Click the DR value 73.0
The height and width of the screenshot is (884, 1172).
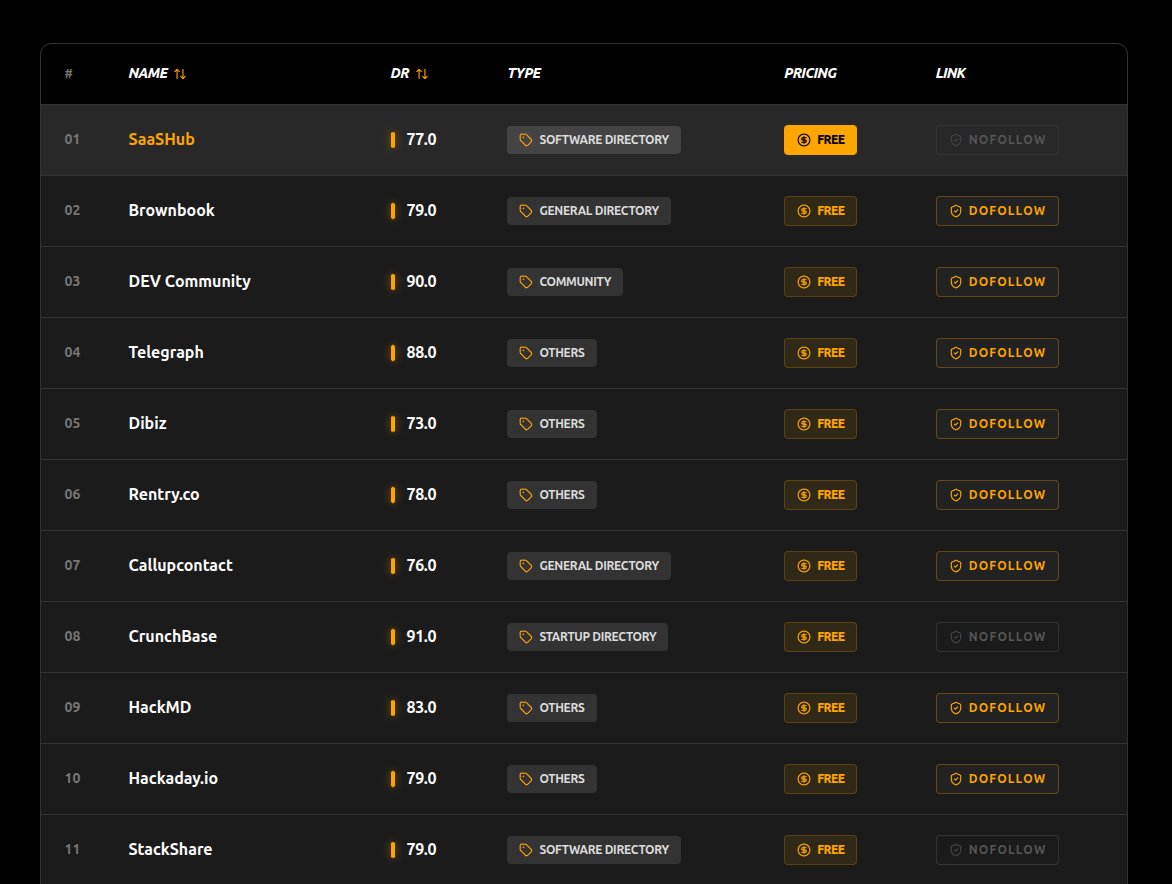tap(421, 423)
